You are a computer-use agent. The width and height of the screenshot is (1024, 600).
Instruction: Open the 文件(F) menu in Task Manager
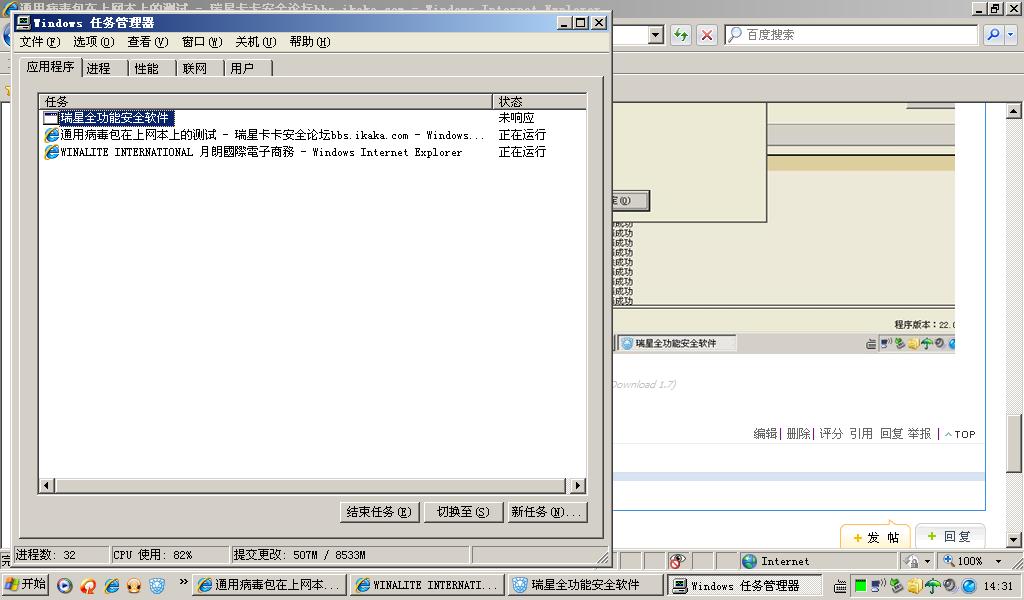(40, 42)
